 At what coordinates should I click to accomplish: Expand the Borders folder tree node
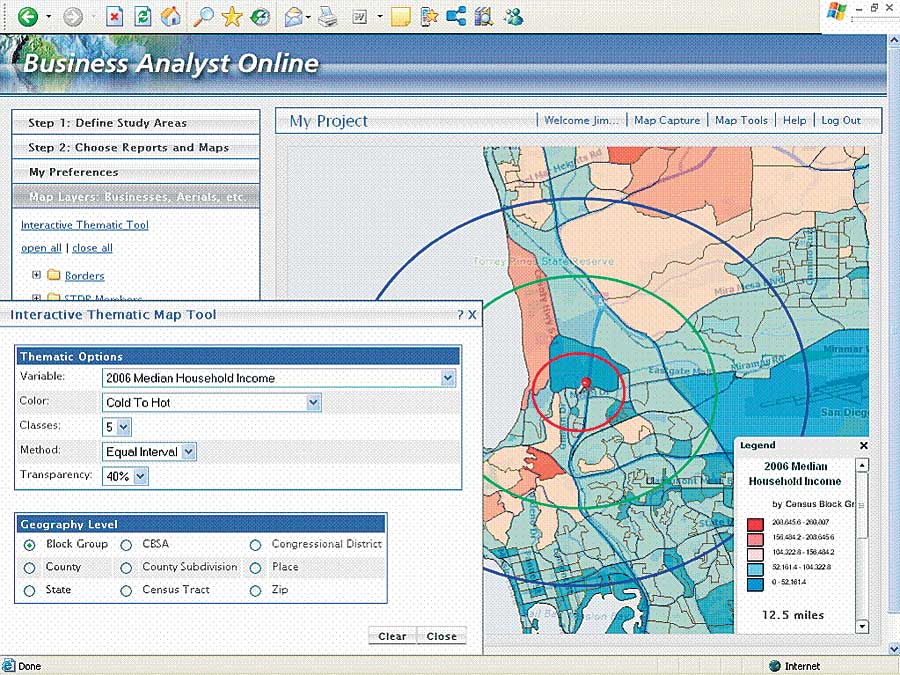(x=37, y=275)
